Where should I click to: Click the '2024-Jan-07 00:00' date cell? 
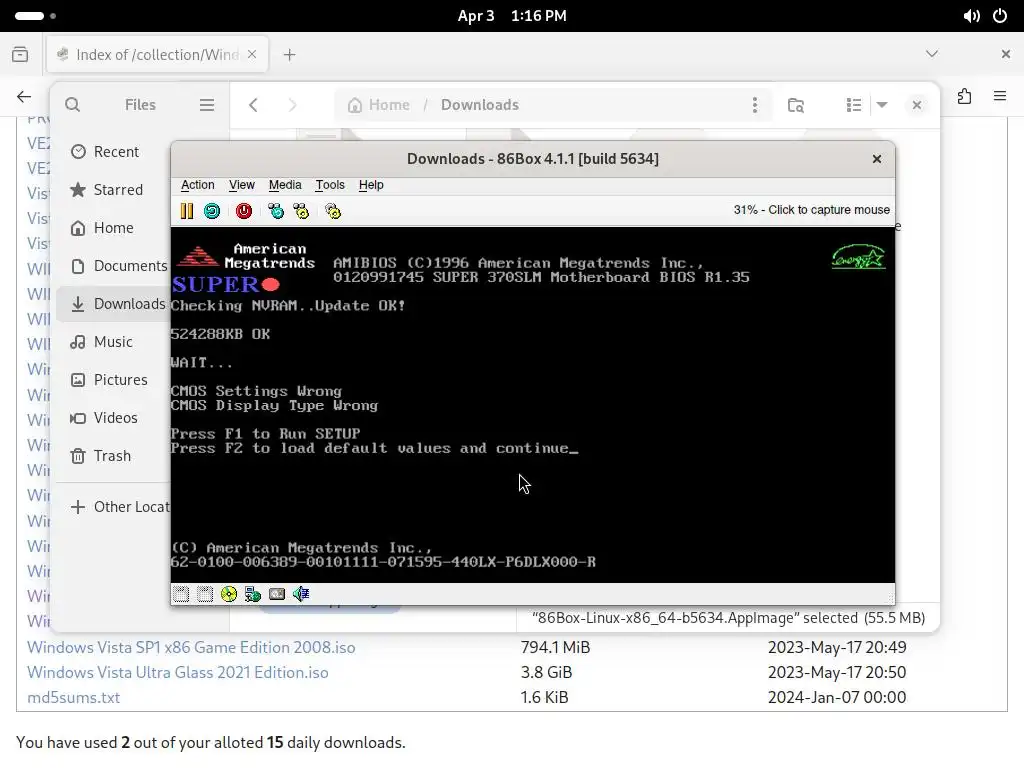837,697
